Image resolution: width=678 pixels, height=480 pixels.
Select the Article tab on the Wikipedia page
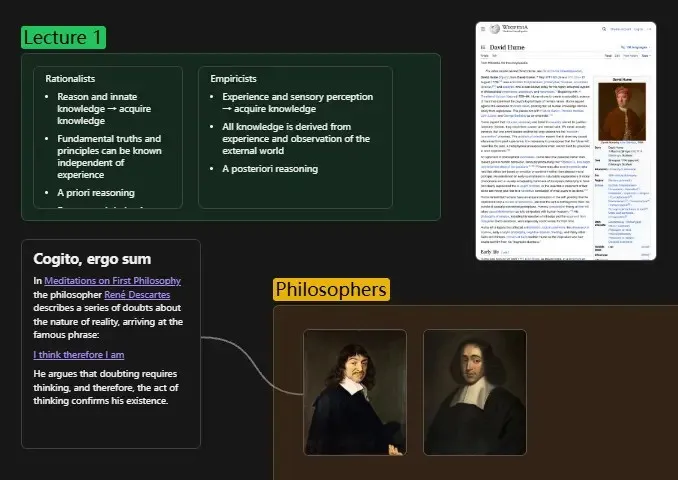pos(484,56)
